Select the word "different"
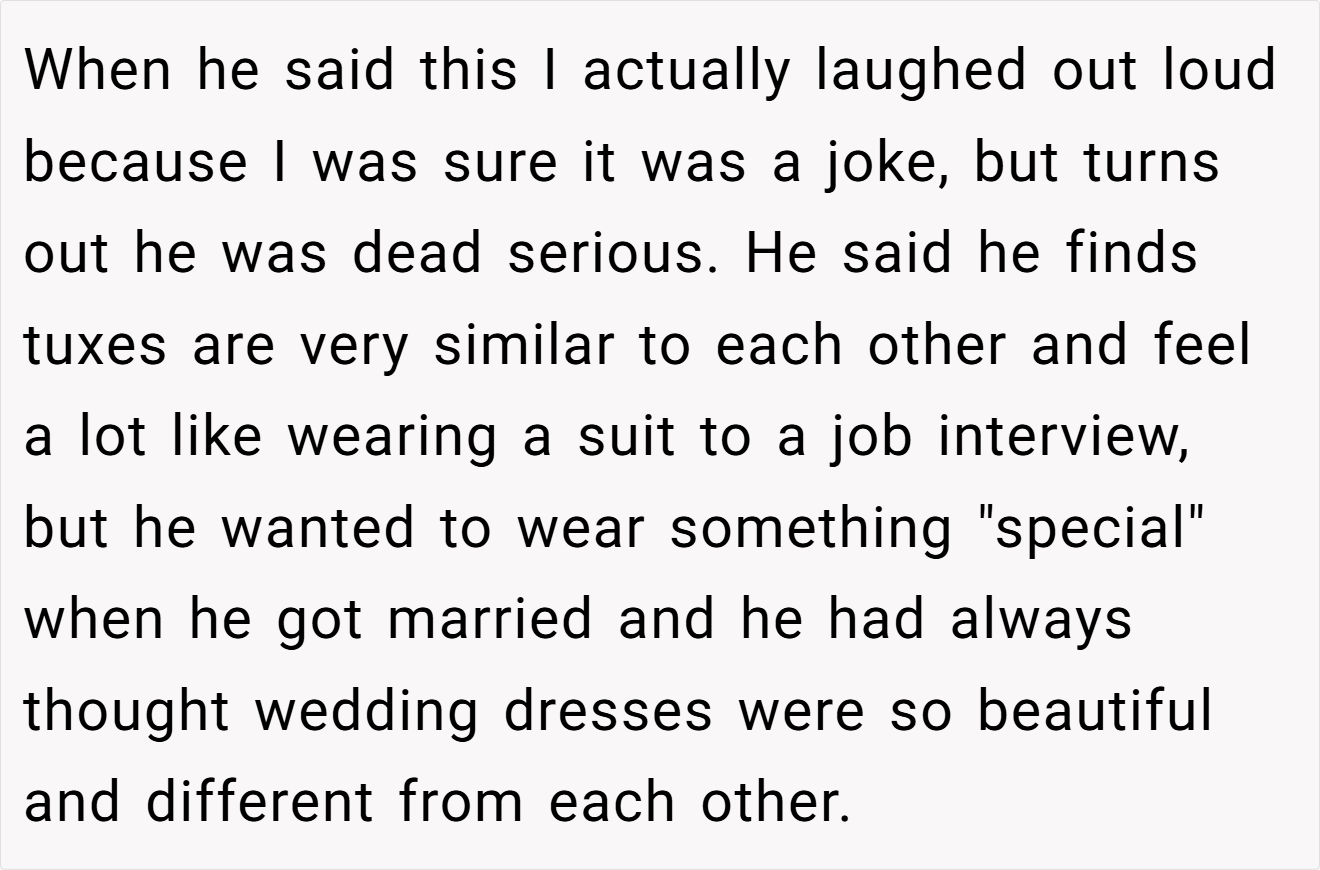Image resolution: width=1320 pixels, height=870 pixels. pos(259,804)
